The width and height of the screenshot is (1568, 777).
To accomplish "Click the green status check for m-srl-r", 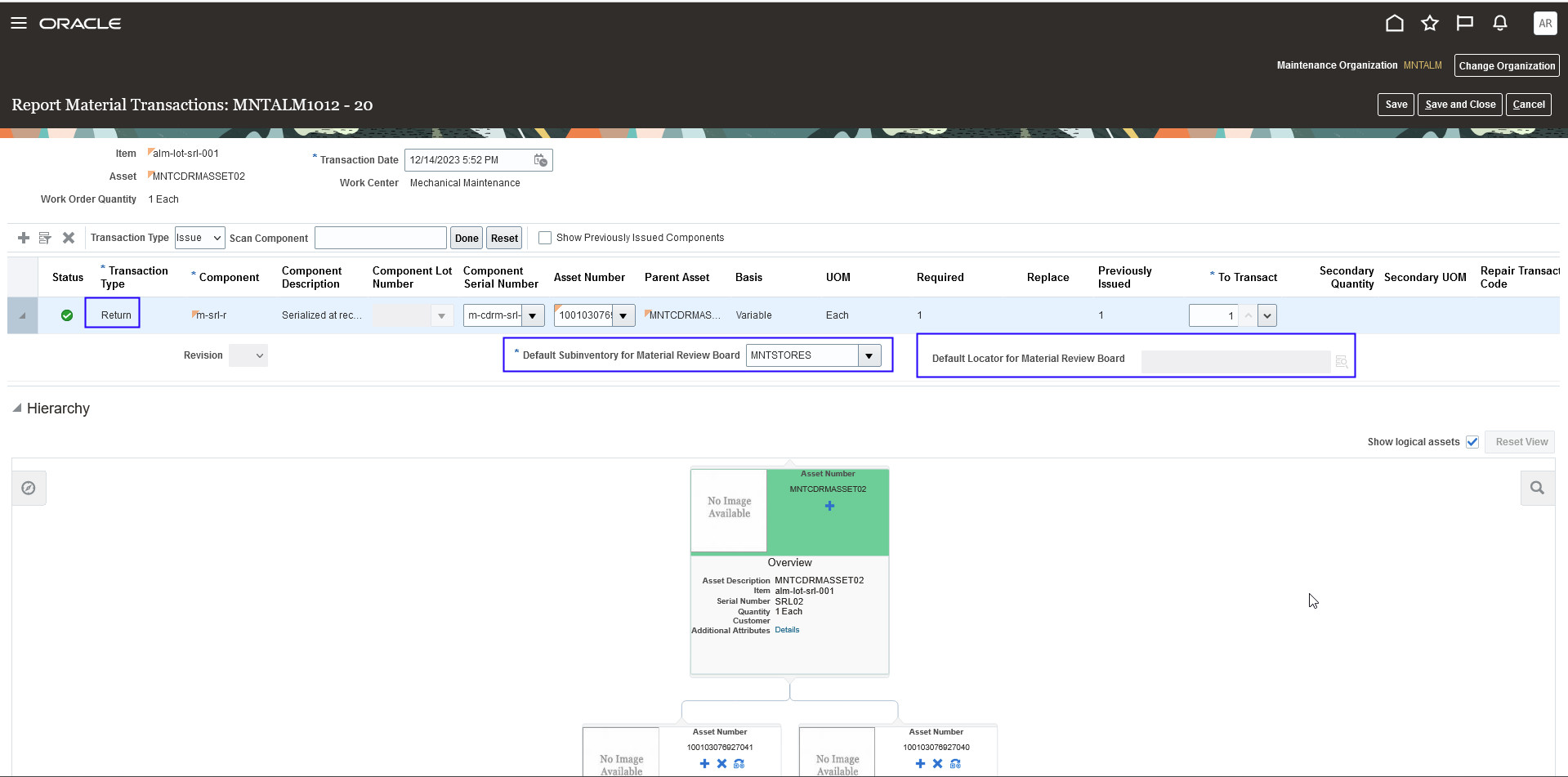I will 67,315.
